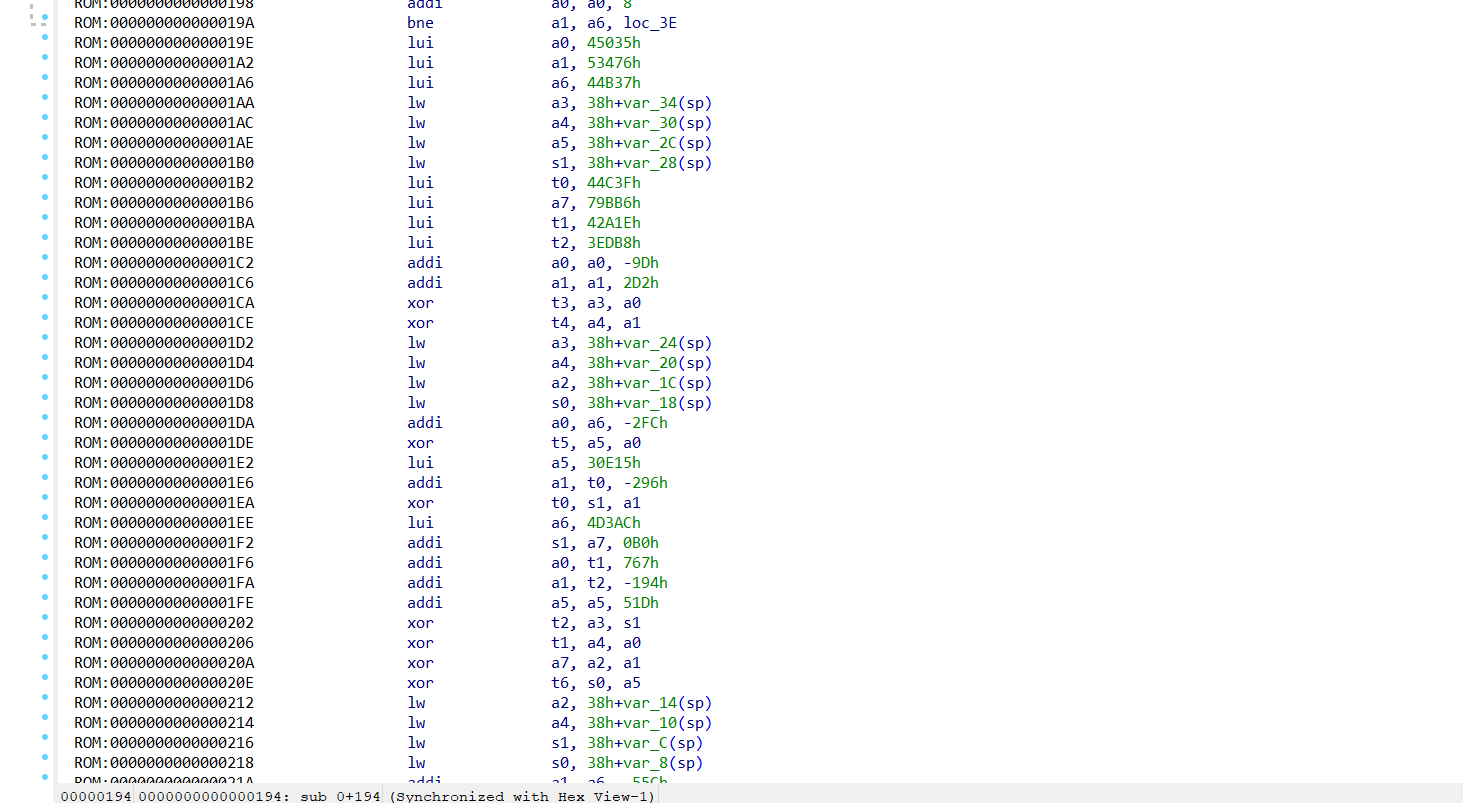Click the var_1C stack variable

pyautogui.click(x=649, y=383)
